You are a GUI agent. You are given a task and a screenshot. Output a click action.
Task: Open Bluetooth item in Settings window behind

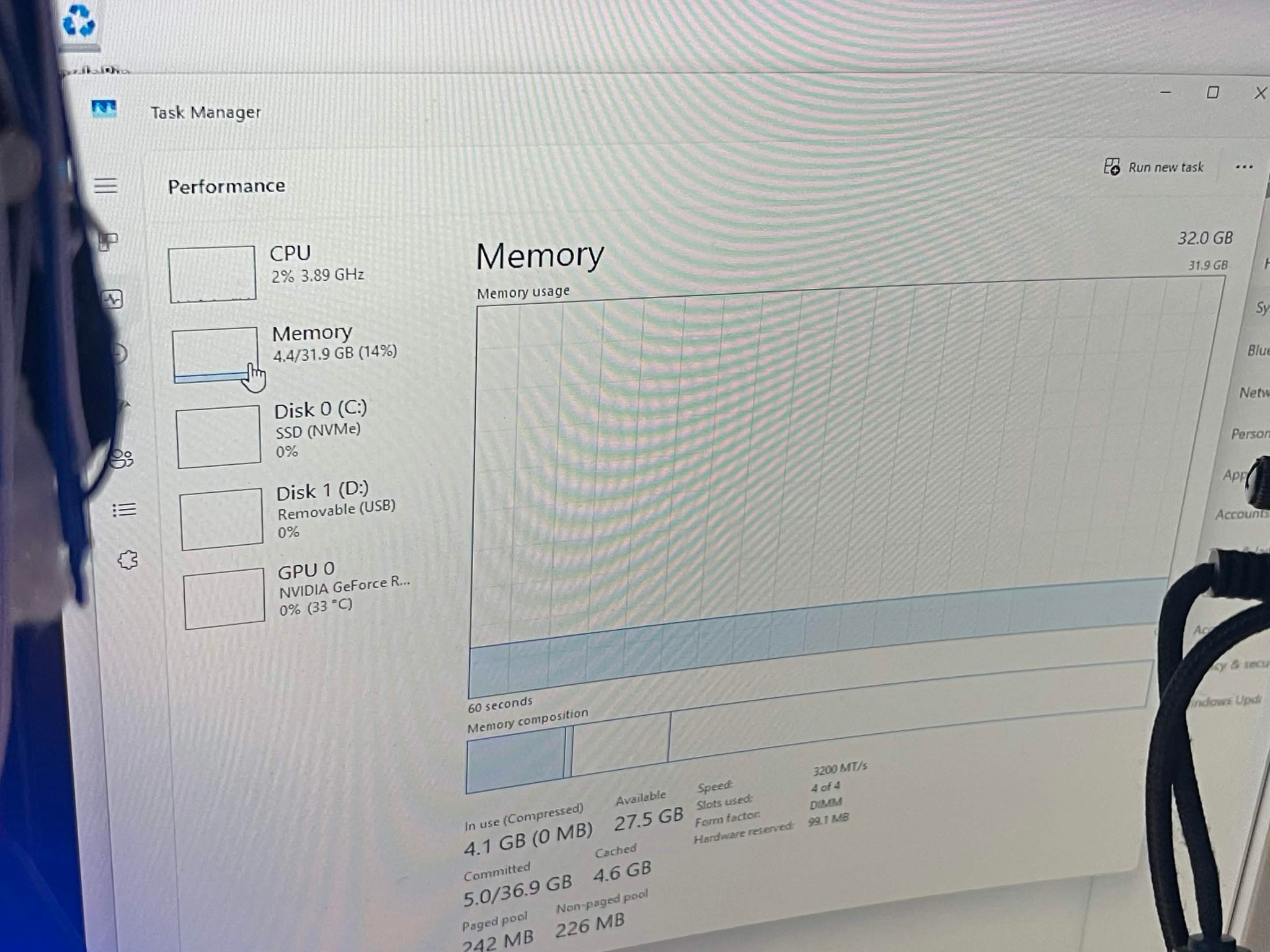click(1258, 350)
